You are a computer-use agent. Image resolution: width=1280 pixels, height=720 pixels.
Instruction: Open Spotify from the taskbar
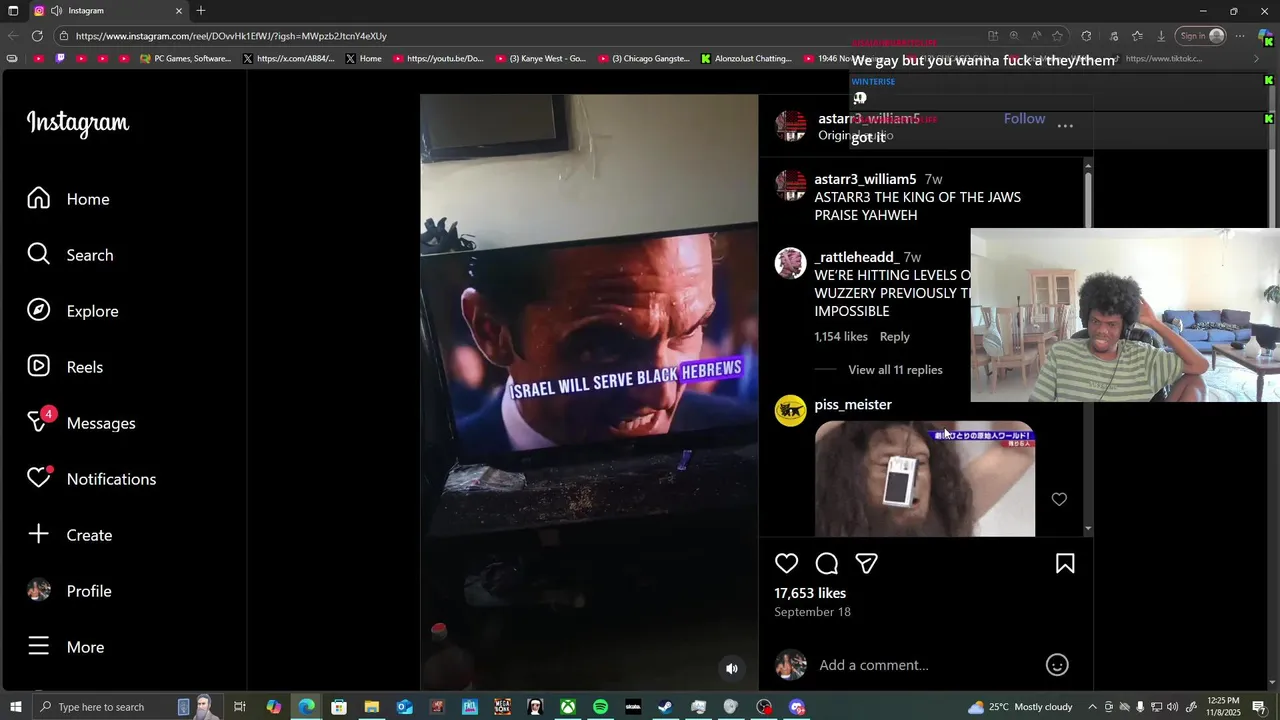coord(600,707)
